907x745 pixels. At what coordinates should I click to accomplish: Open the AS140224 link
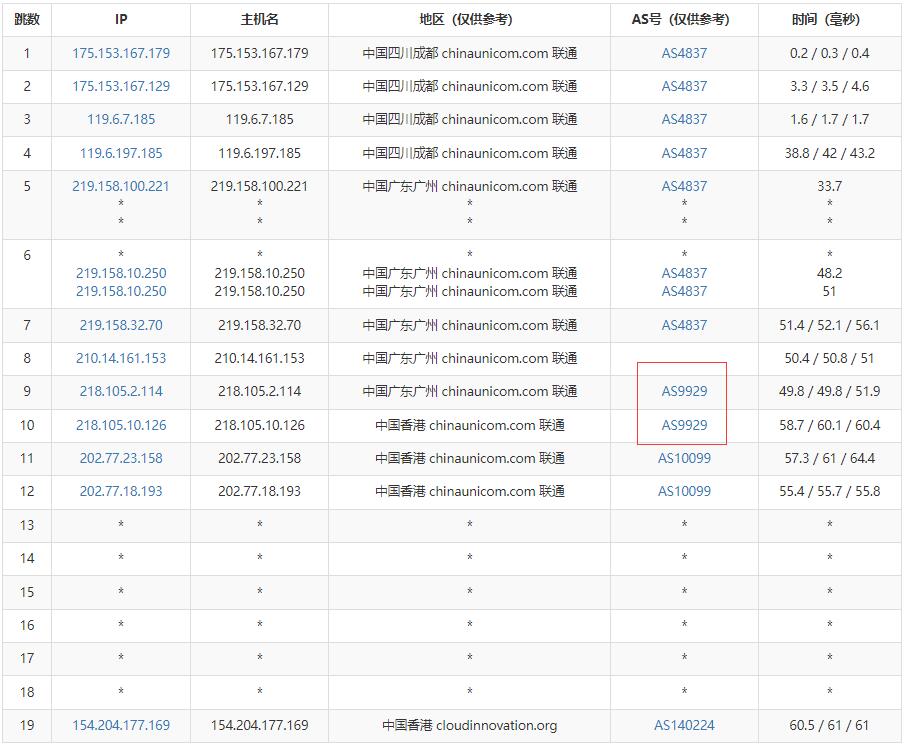(684, 725)
